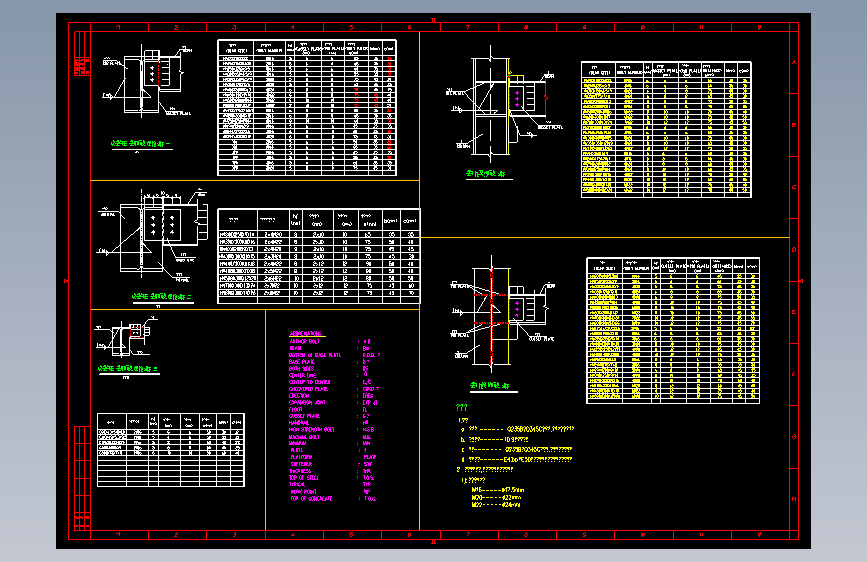Select zone letter A on right border
Image resolution: width=867 pixels, height=562 pixels.
point(794,63)
